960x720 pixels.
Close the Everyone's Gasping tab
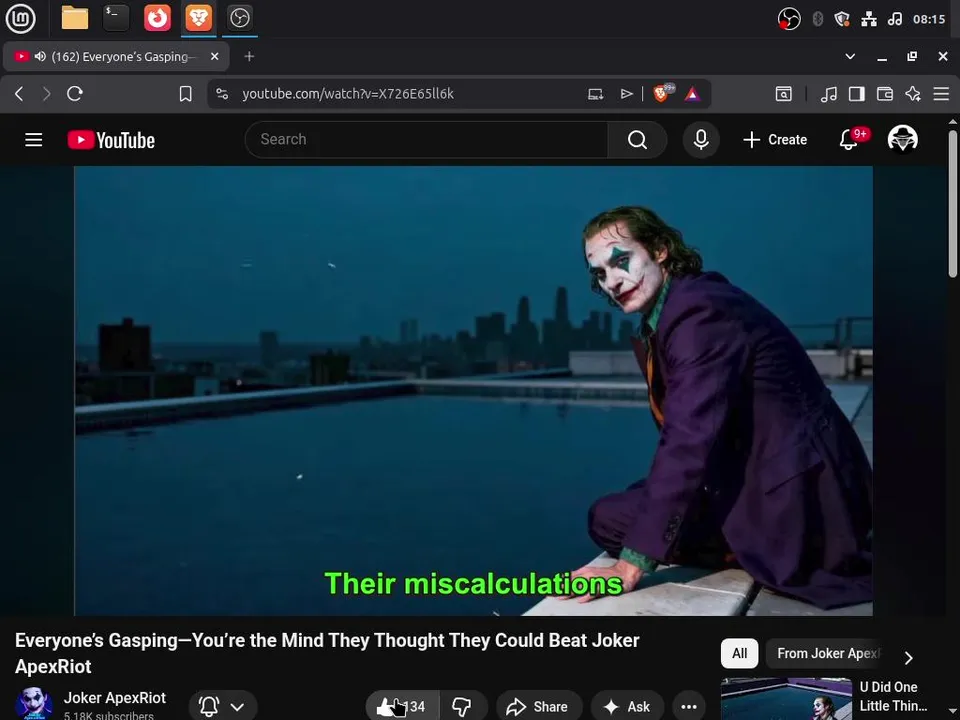[x=214, y=56]
